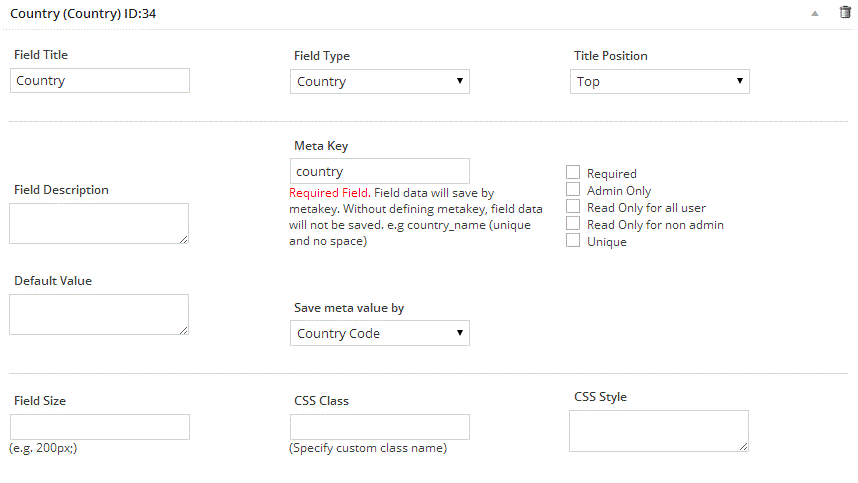Viewport: 858px width, 483px height.
Task: Click the Country (Country) ID:34 header title
Action: pos(83,14)
